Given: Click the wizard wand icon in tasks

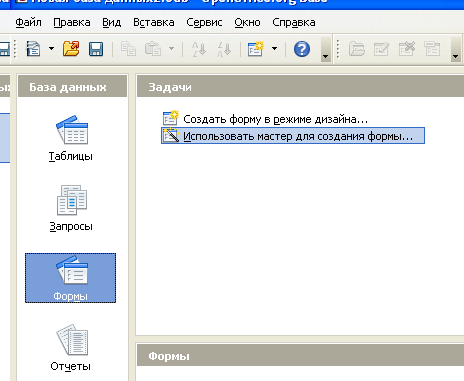Looking at the screenshot, I should pyautogui.click(x=171, y=135).
